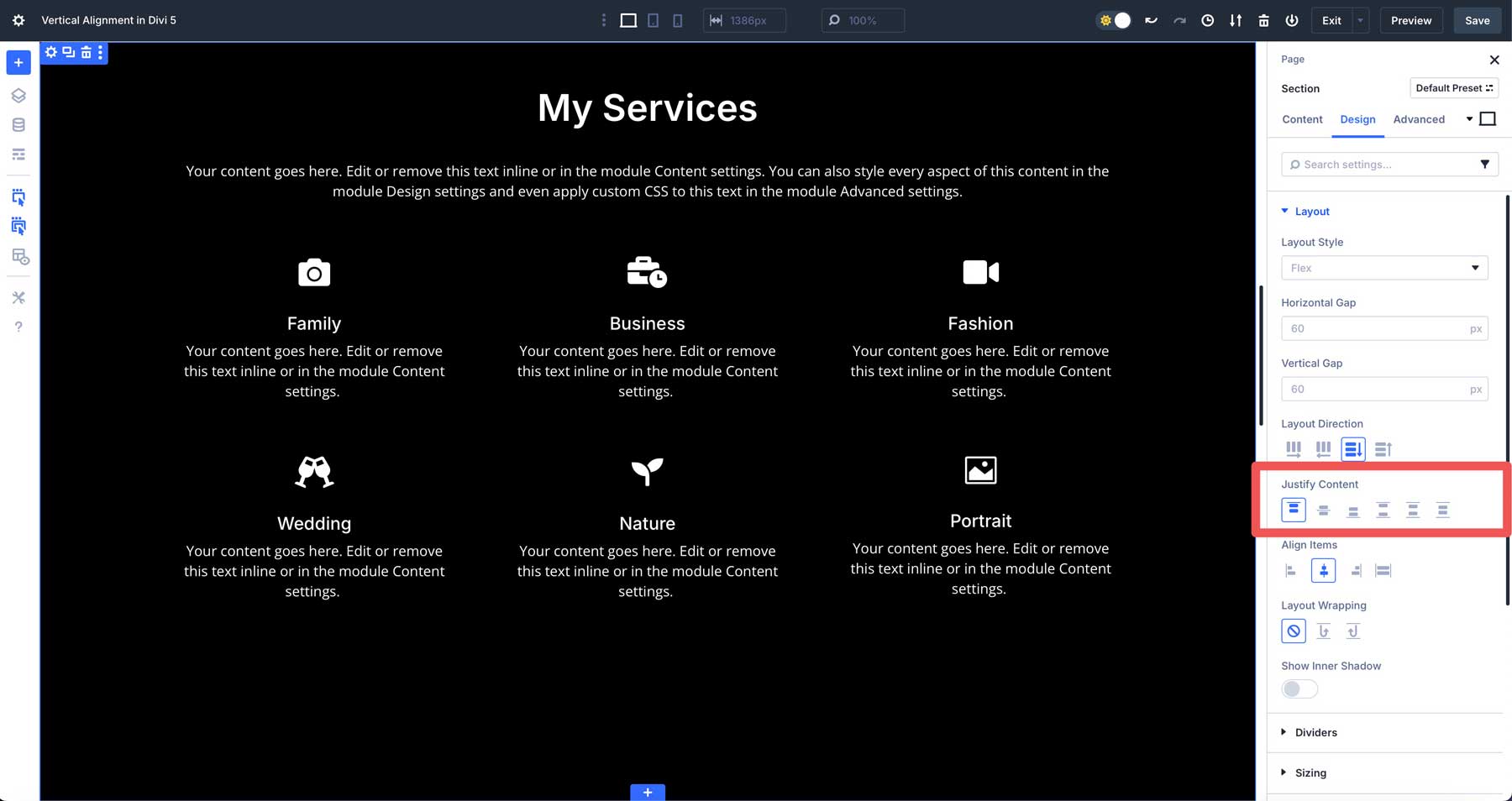
Task: Open the Layout Style dropdown showing Flex
Action: (x=1384, y=268)
